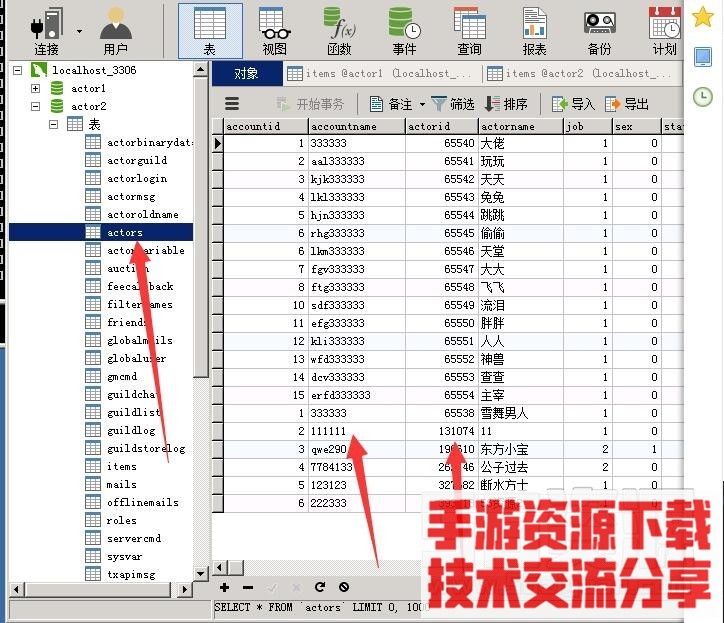Select the actoroldname table
The width and height of the screenshot is (724, 623).
click(x=142, y=214)
